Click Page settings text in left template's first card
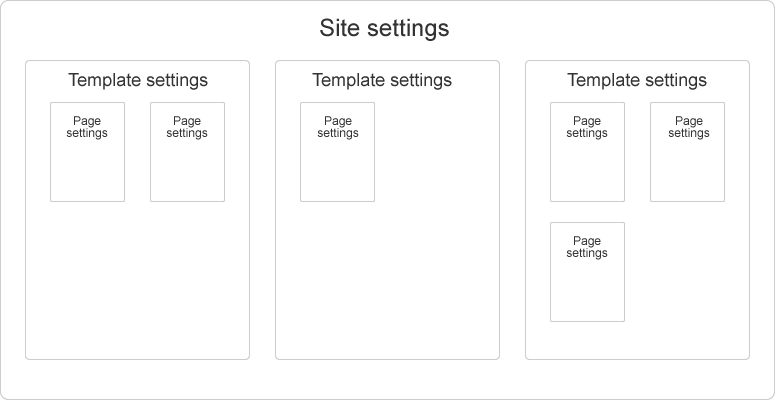The height and width of the screenshot is (400, 775). (87, 127)
